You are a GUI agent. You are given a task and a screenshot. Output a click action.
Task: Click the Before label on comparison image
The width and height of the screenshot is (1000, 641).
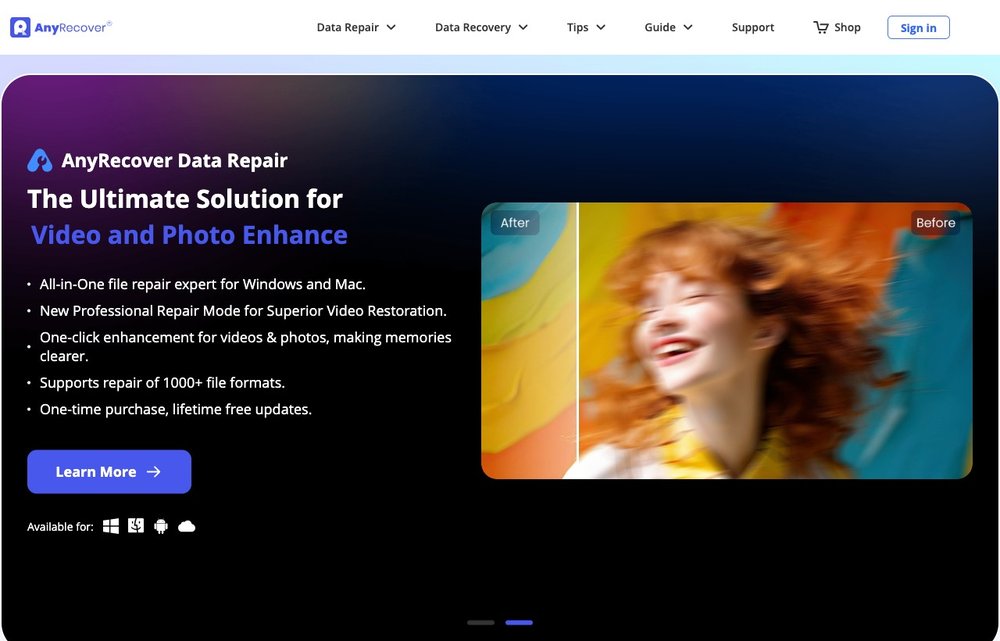tap(936, 223)
